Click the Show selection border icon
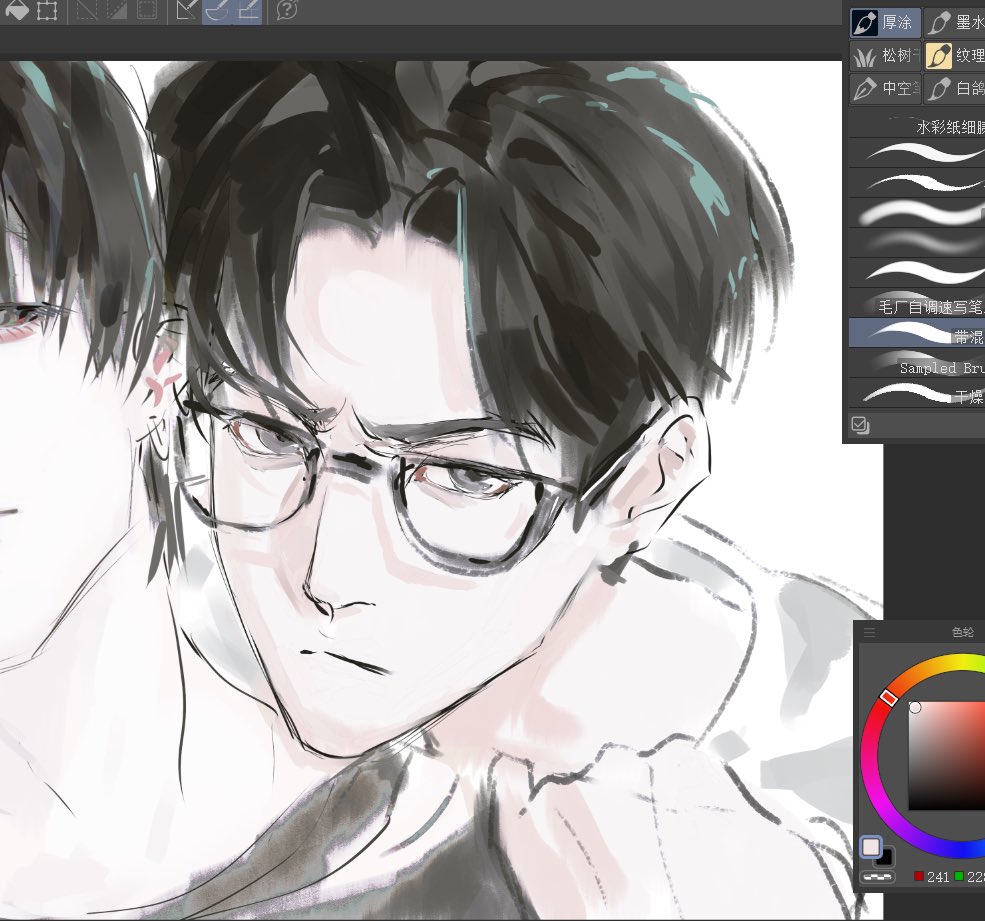This screenshot has width=985, height=921. tap(148, 9)
